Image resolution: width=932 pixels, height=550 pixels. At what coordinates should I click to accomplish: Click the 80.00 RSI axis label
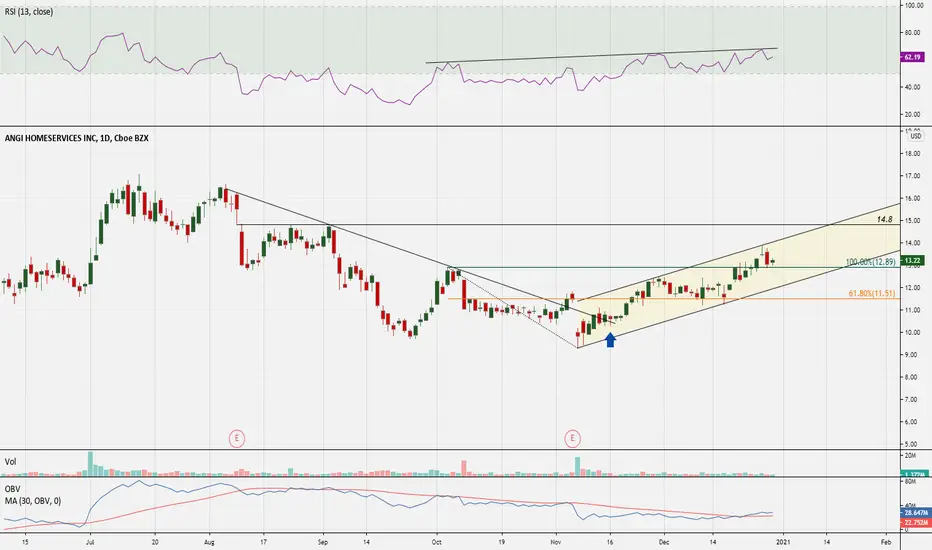(912, 33)
